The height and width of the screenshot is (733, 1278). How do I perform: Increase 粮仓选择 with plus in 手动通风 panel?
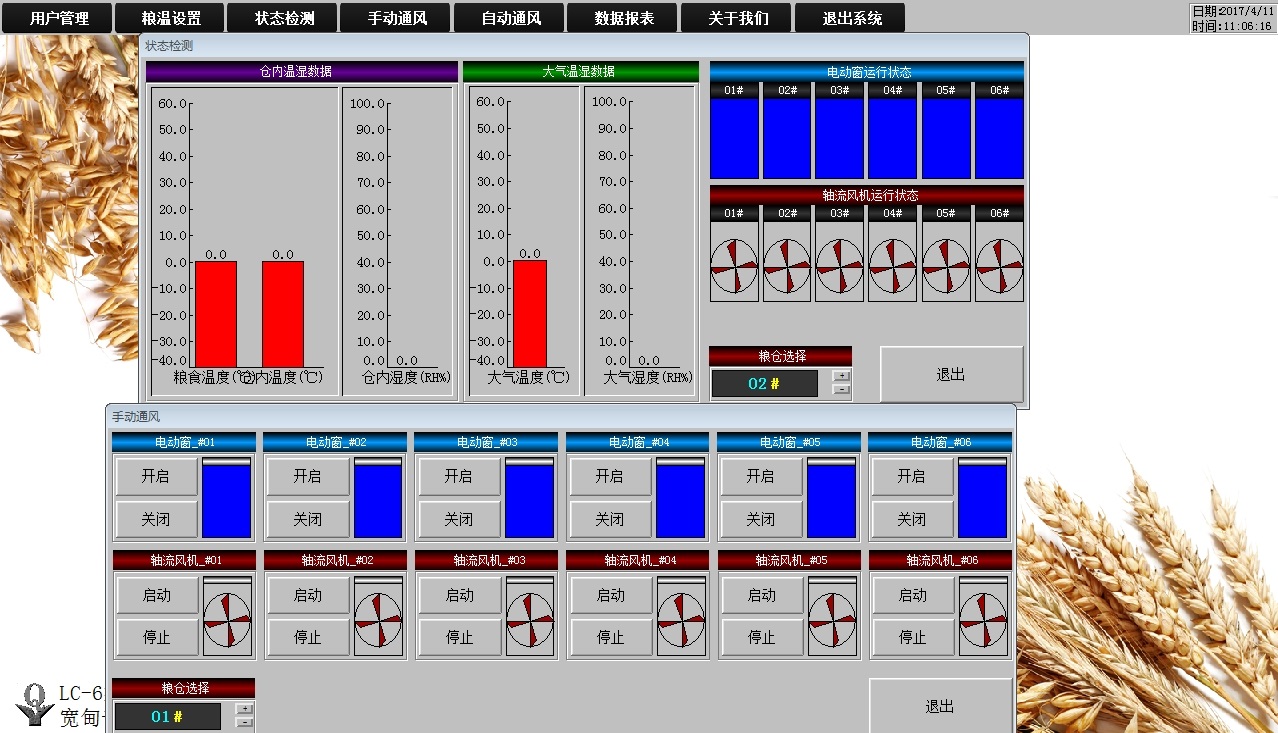[244, 708]
